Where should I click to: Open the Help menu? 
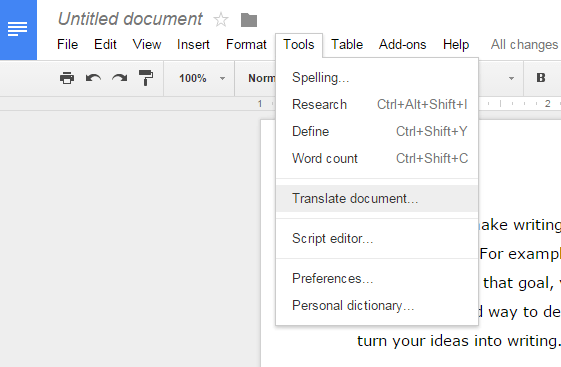click(x=456, y=45)
